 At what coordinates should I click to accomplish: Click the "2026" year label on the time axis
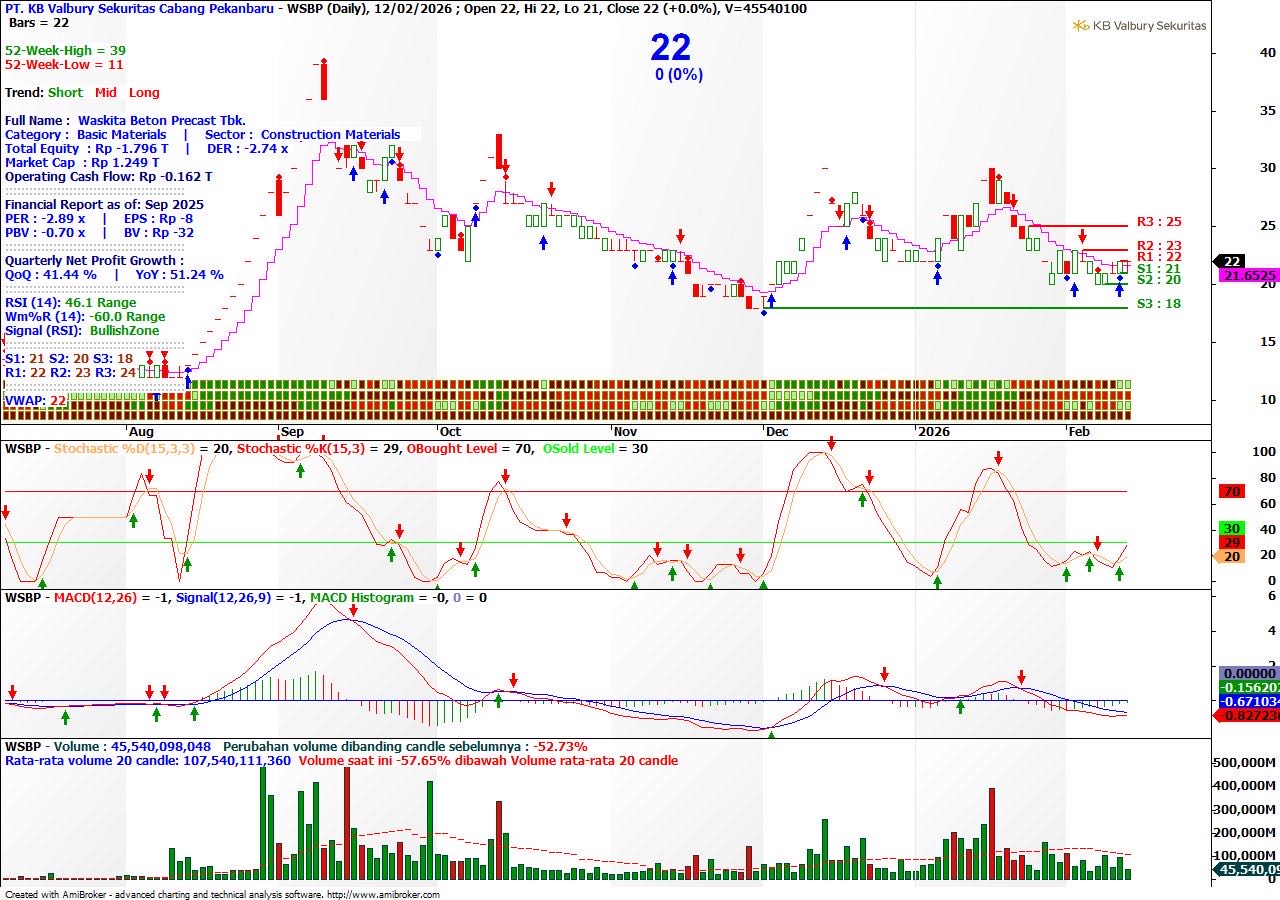934,432
